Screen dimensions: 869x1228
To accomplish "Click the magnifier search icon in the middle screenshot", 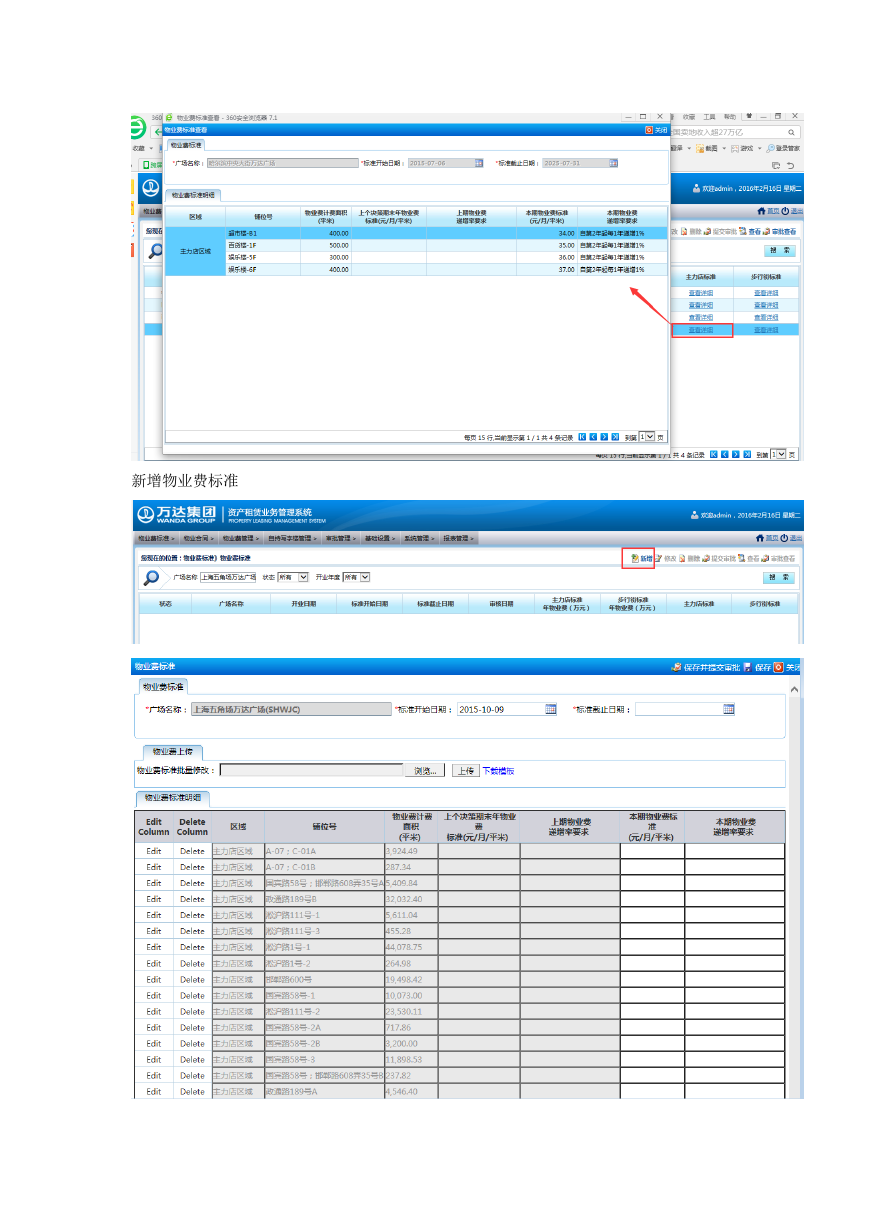I will [151, 577].
